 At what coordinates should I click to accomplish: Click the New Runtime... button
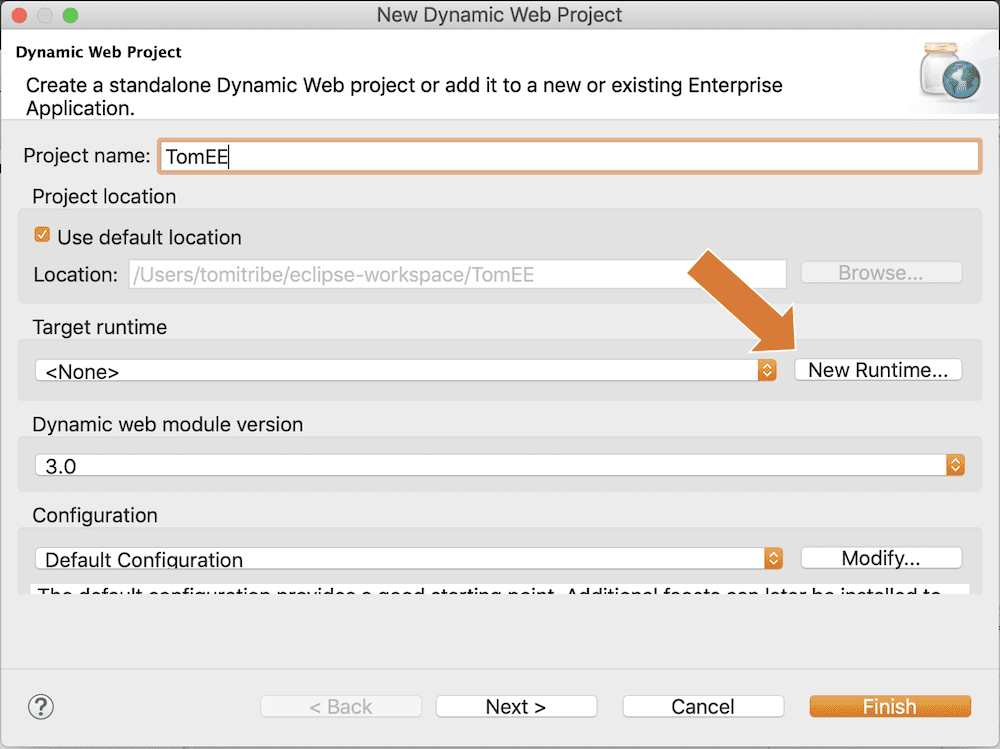pos(878,369)
